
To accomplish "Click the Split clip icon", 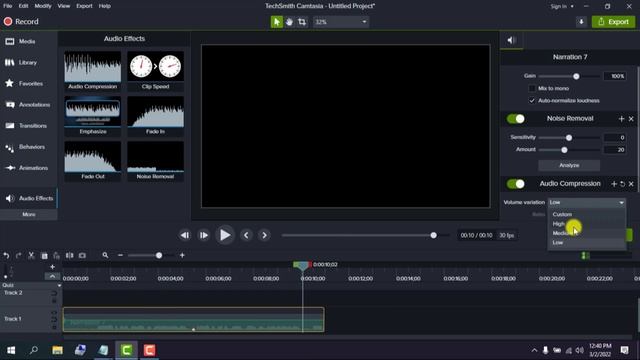I will click(69, 256).
